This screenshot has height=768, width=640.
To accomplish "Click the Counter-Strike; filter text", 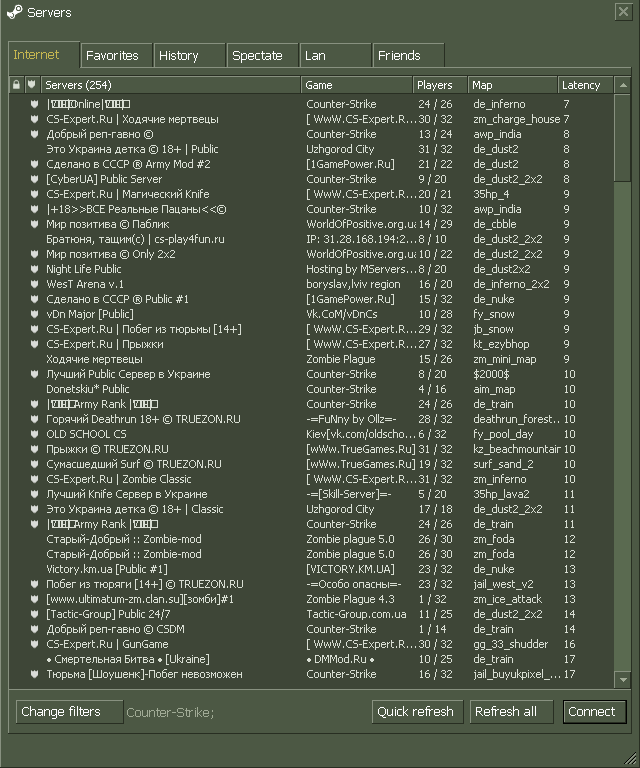I will click(x=170, y=712).
